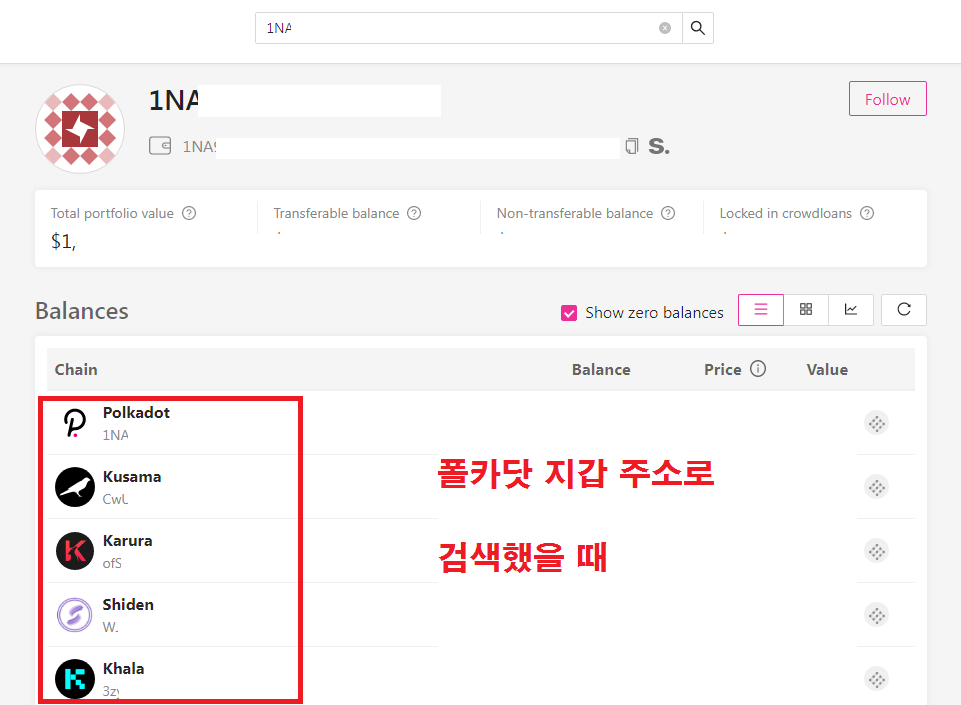Click the Kusama bird logo
Viewport: 961px width, 705px height.
75,487
